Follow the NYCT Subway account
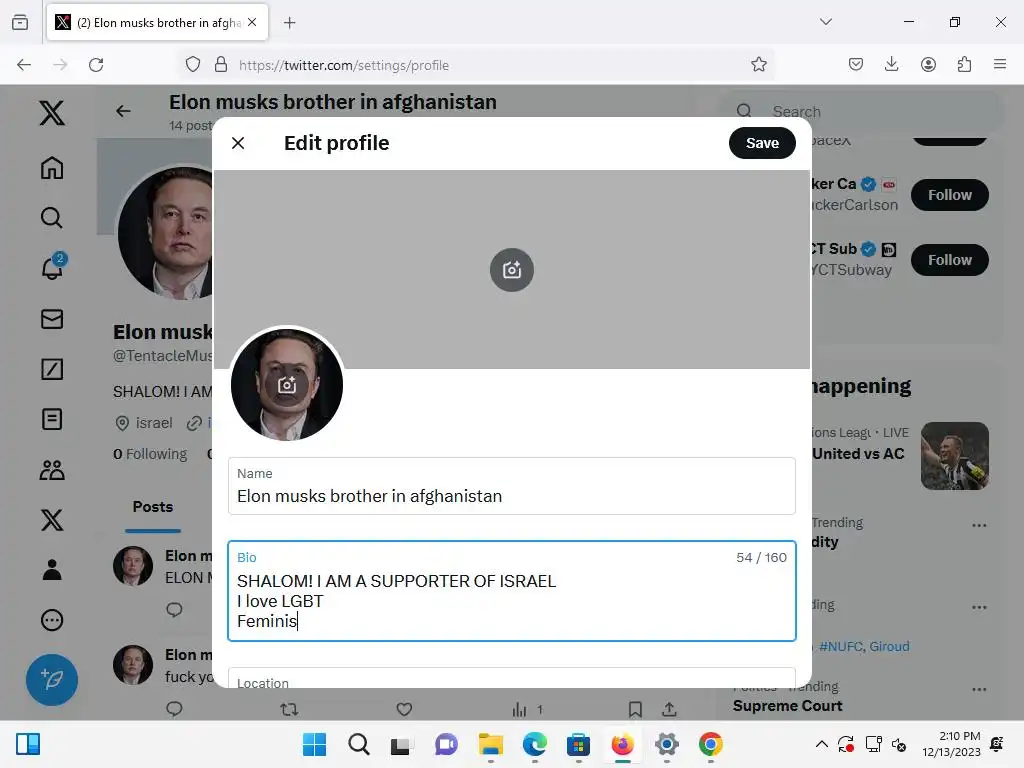 point(950,260)
